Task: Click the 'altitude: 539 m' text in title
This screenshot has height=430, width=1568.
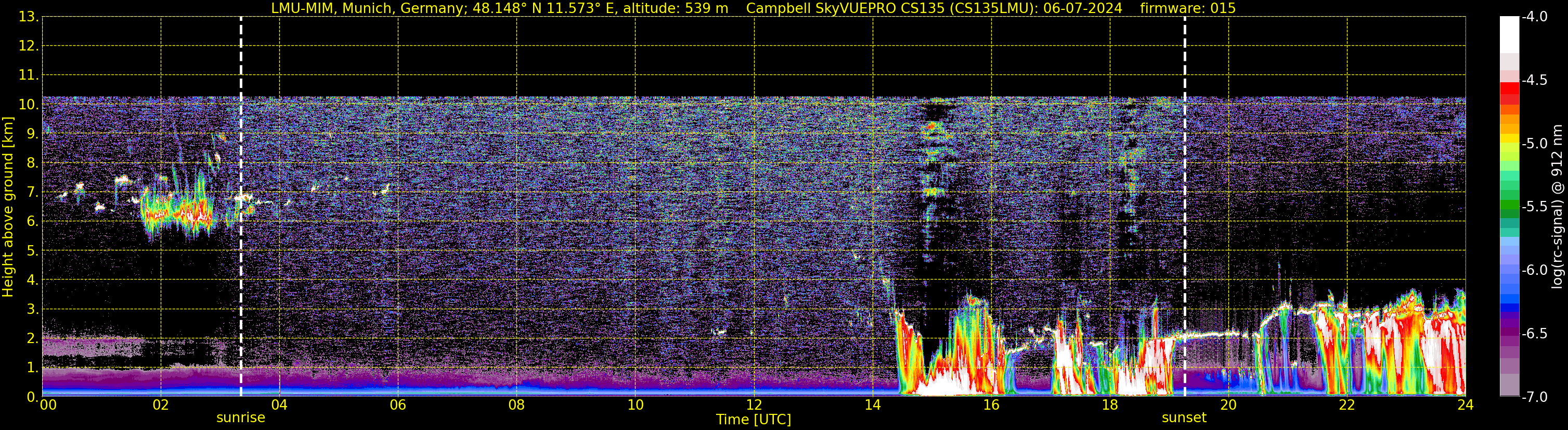Action: click(676, 8)
